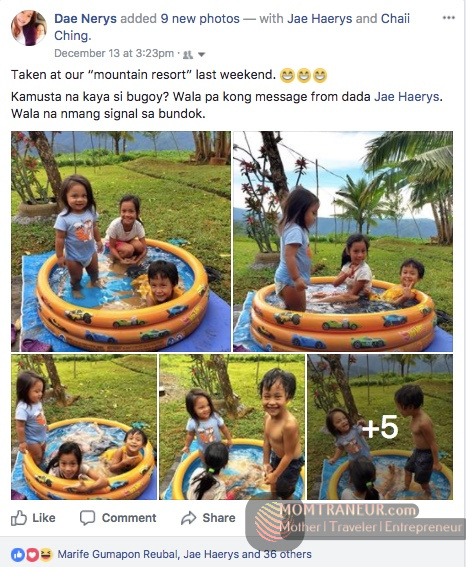Open first photo of kids in pool
466x567 pixels.
121,241
